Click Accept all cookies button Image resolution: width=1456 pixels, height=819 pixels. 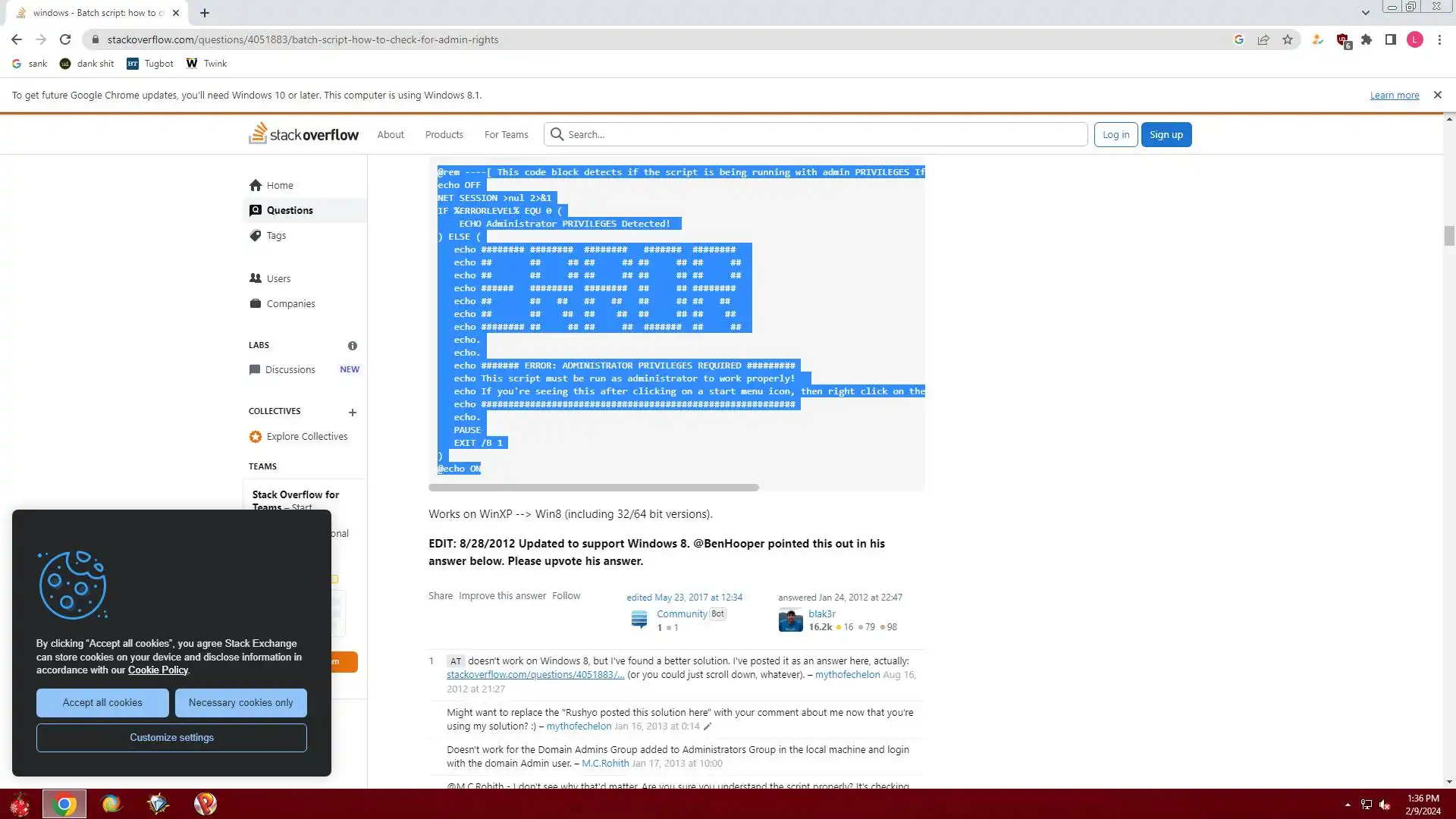coord(102,703)
